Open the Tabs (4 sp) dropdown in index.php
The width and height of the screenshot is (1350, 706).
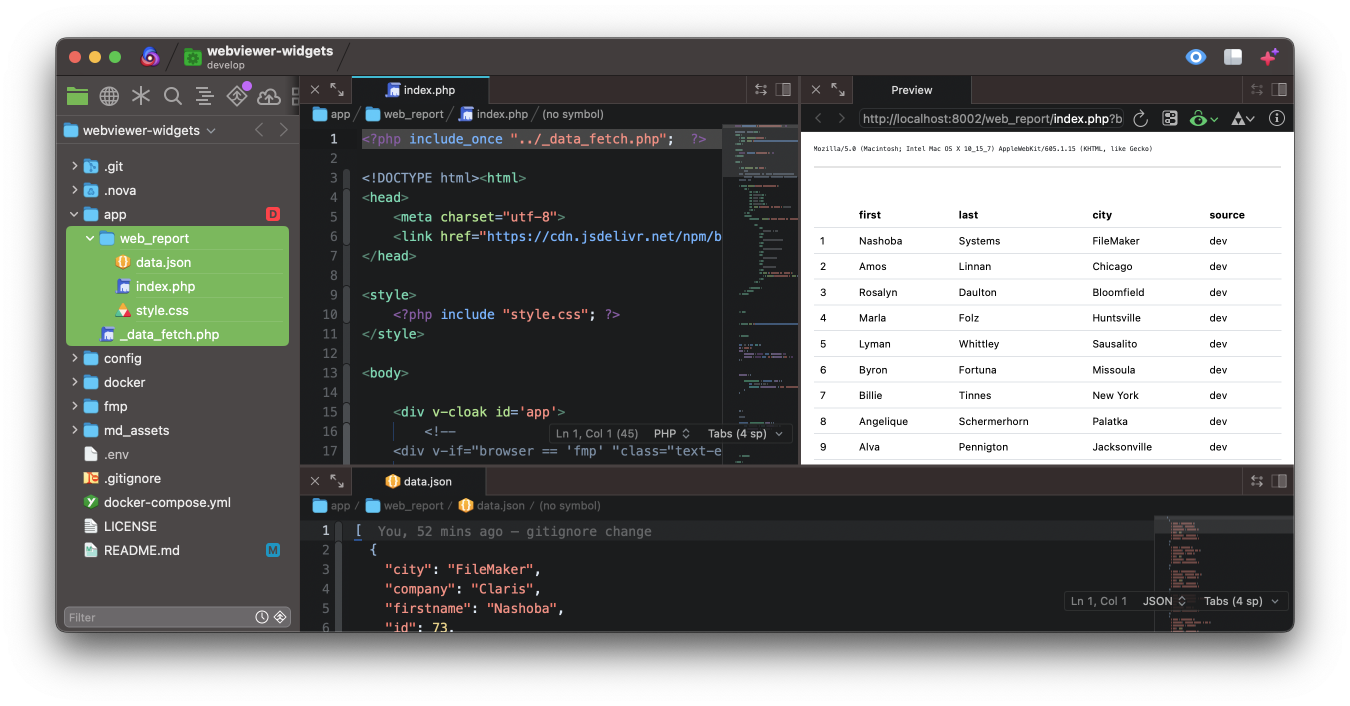tap(745, 434)
